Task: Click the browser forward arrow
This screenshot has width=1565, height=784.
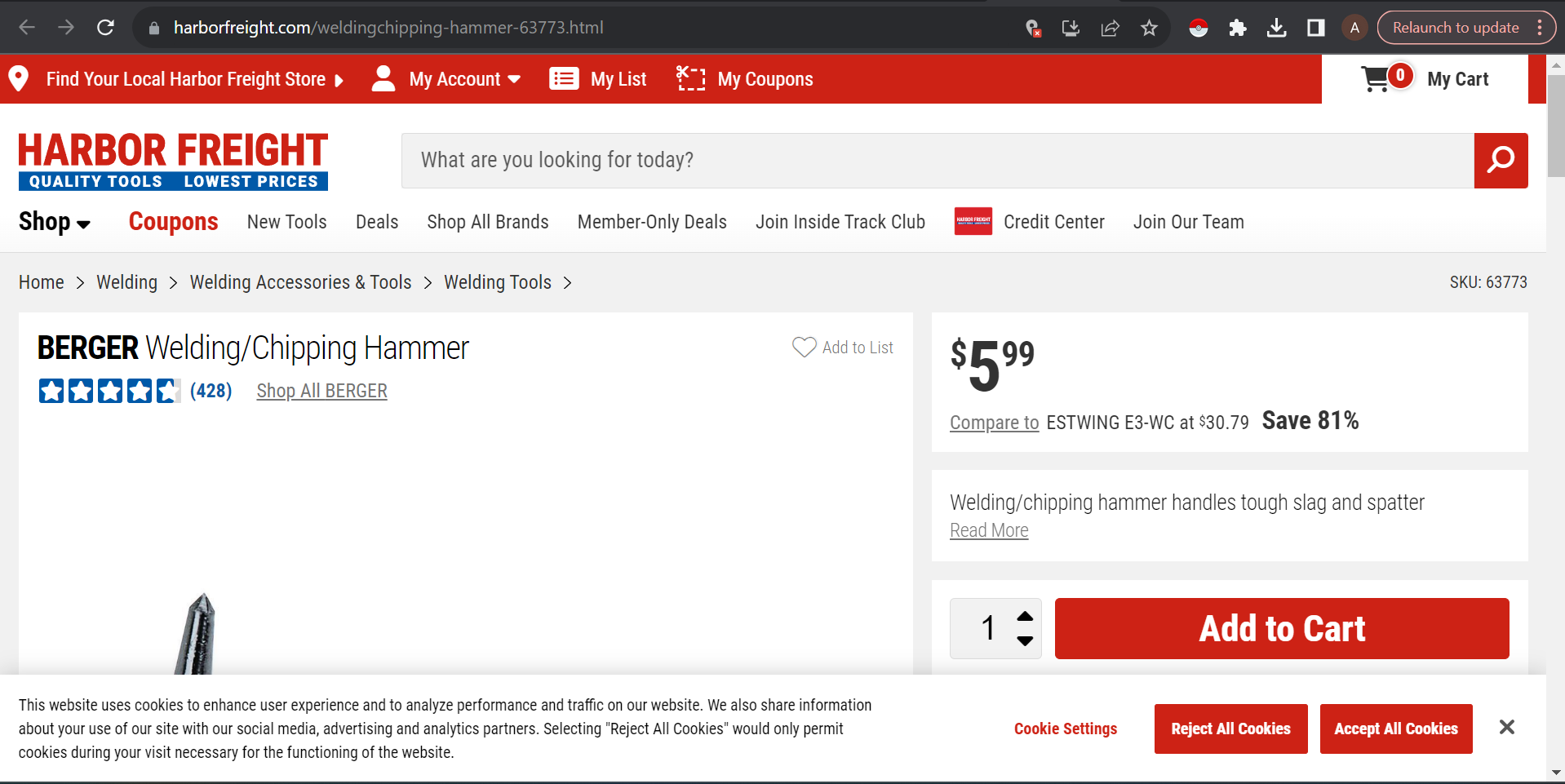Action: click(x=66, y=28)
